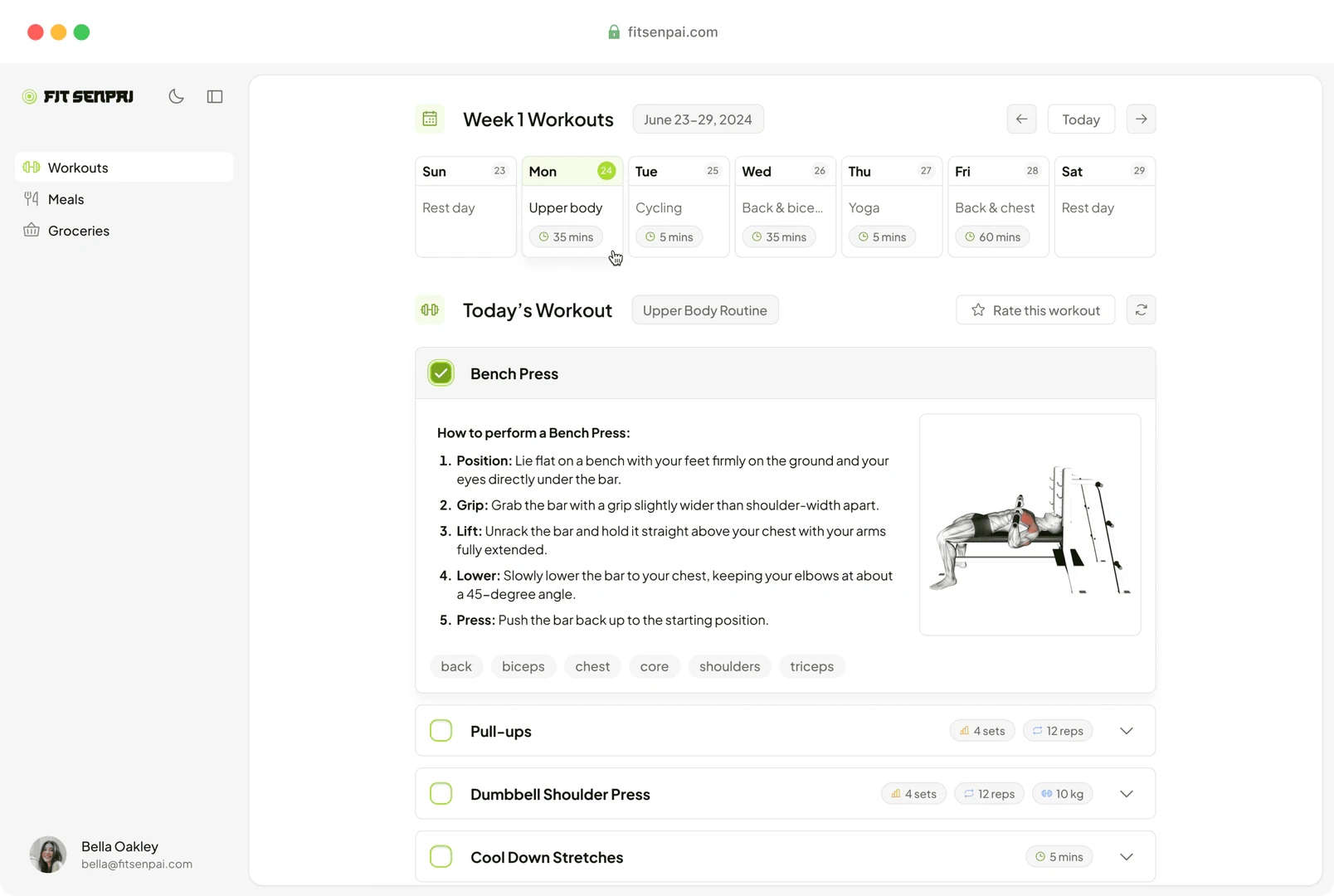Expand Dumbbell Shoulder Press details

1126,793
